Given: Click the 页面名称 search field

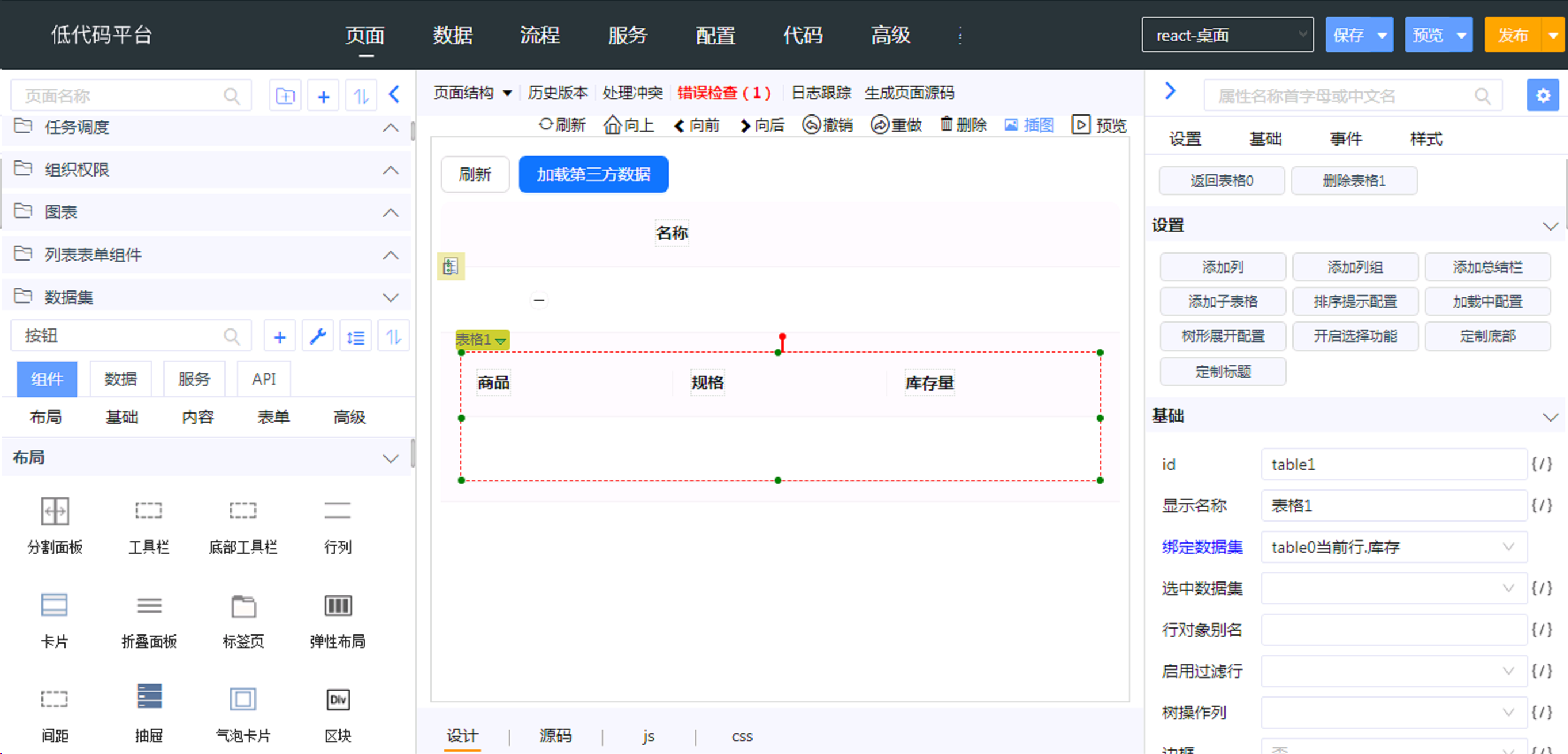Looking at the screenshot, I should (x=131, y=95).
